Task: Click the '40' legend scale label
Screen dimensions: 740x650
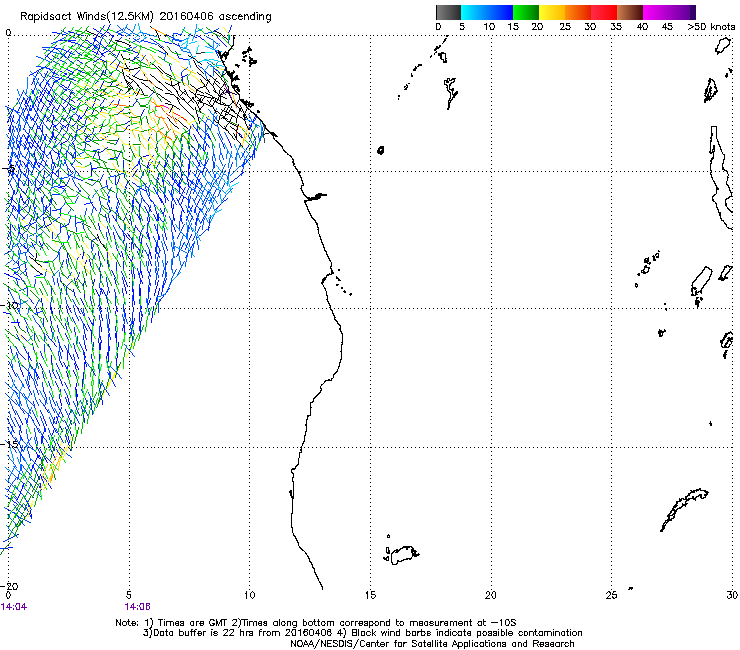Action: tap(642, 27)
